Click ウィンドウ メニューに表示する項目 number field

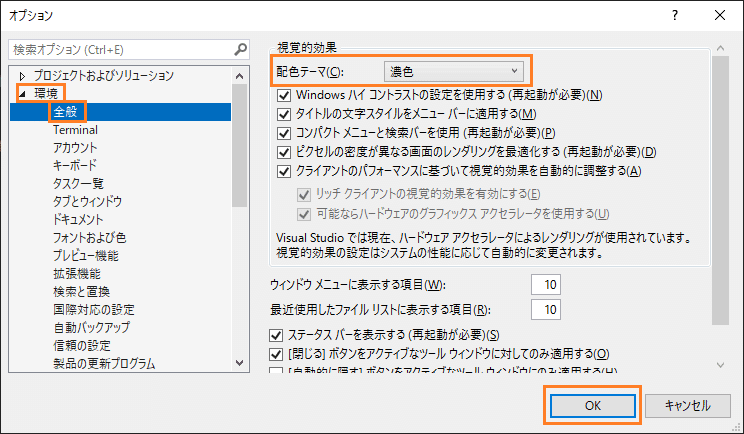pos(546,285)
